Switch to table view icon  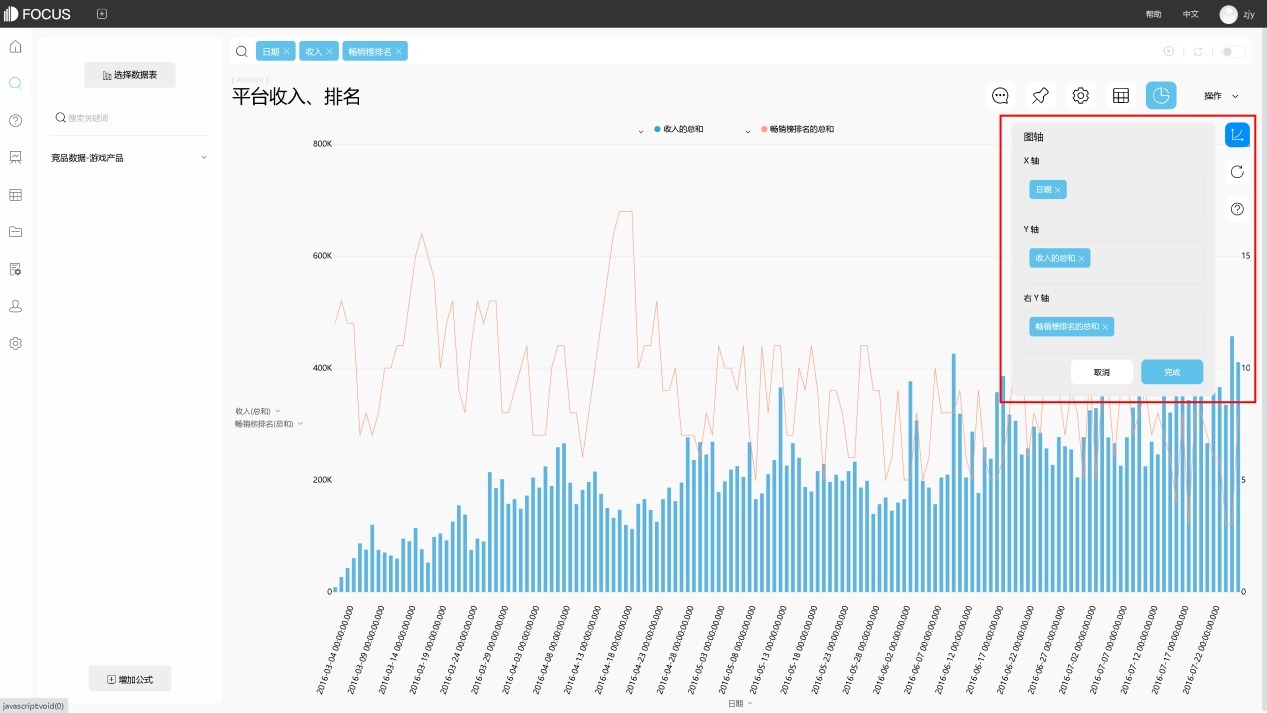[x=1121, y=95]
